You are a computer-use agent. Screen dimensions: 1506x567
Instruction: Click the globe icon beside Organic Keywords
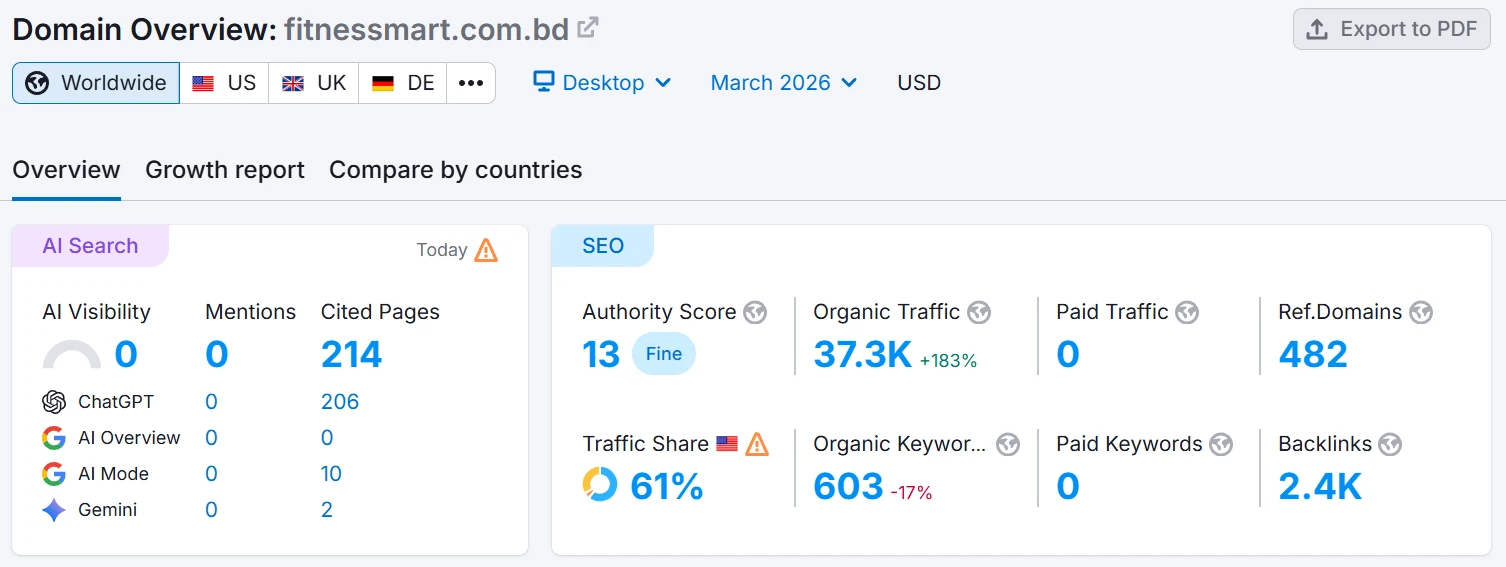point(1008,444)
